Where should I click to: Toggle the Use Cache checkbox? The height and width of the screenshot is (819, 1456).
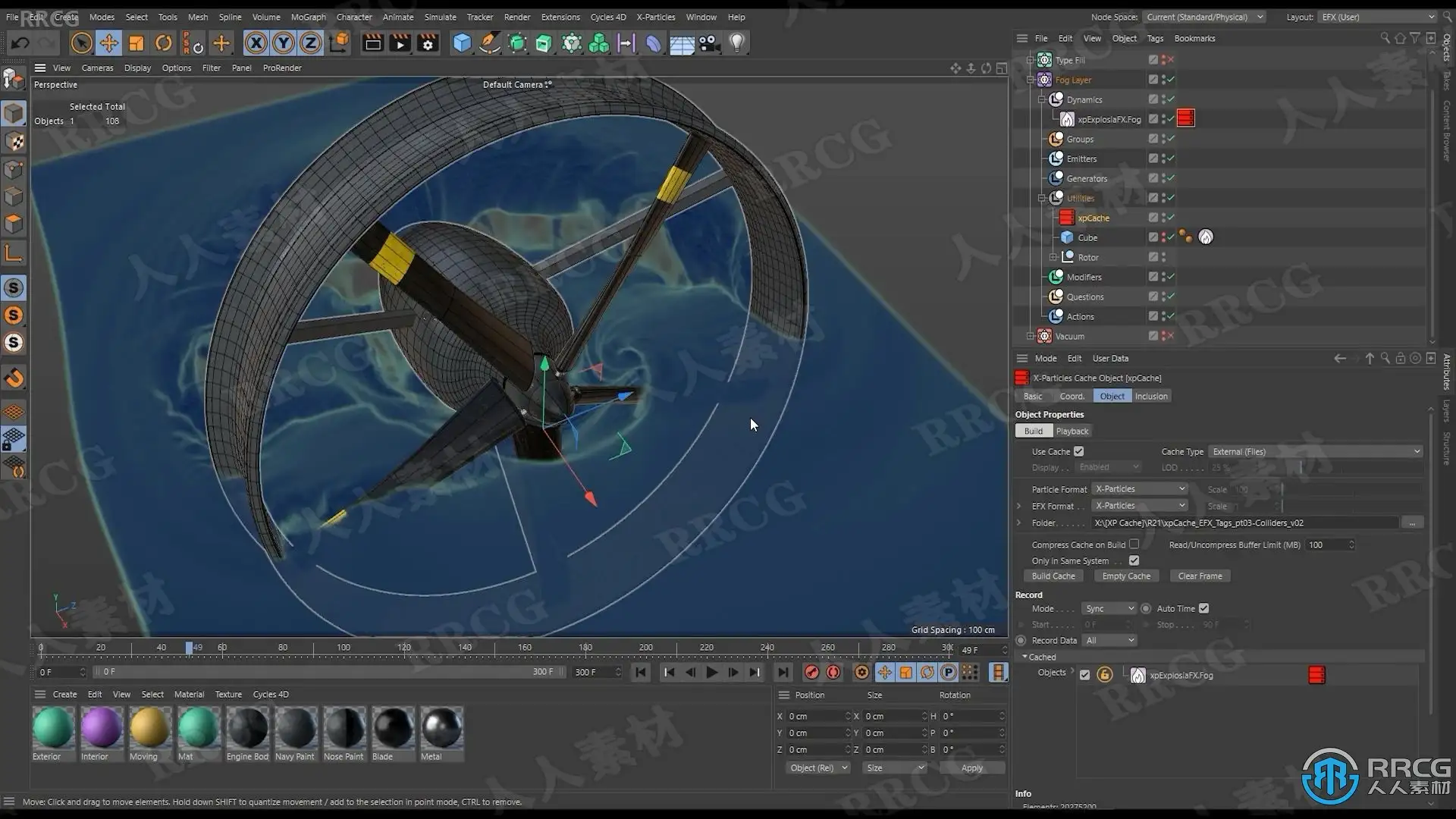point(1078,451)
